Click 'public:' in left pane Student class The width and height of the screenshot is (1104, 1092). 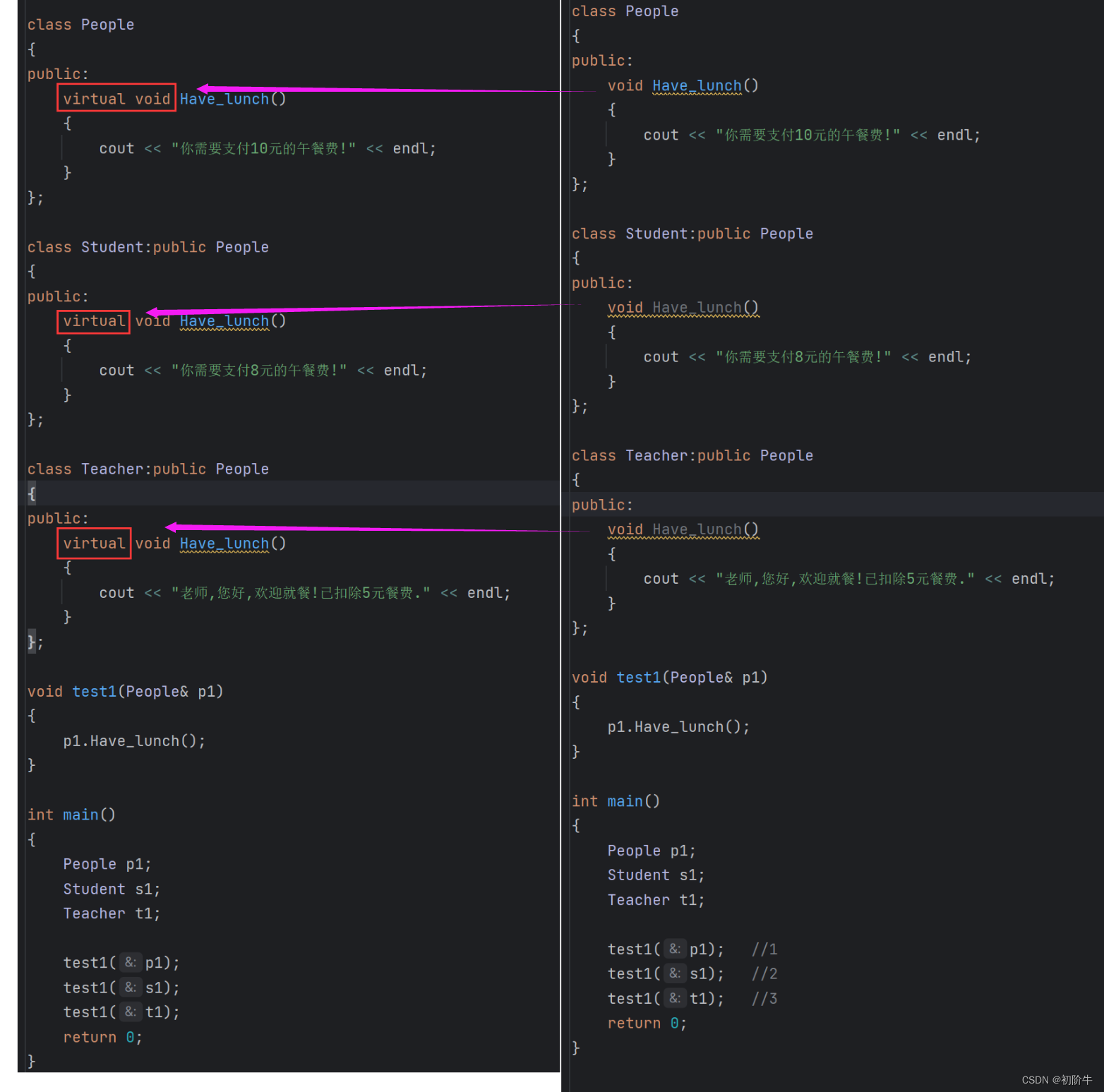click(x=58, y=297)
